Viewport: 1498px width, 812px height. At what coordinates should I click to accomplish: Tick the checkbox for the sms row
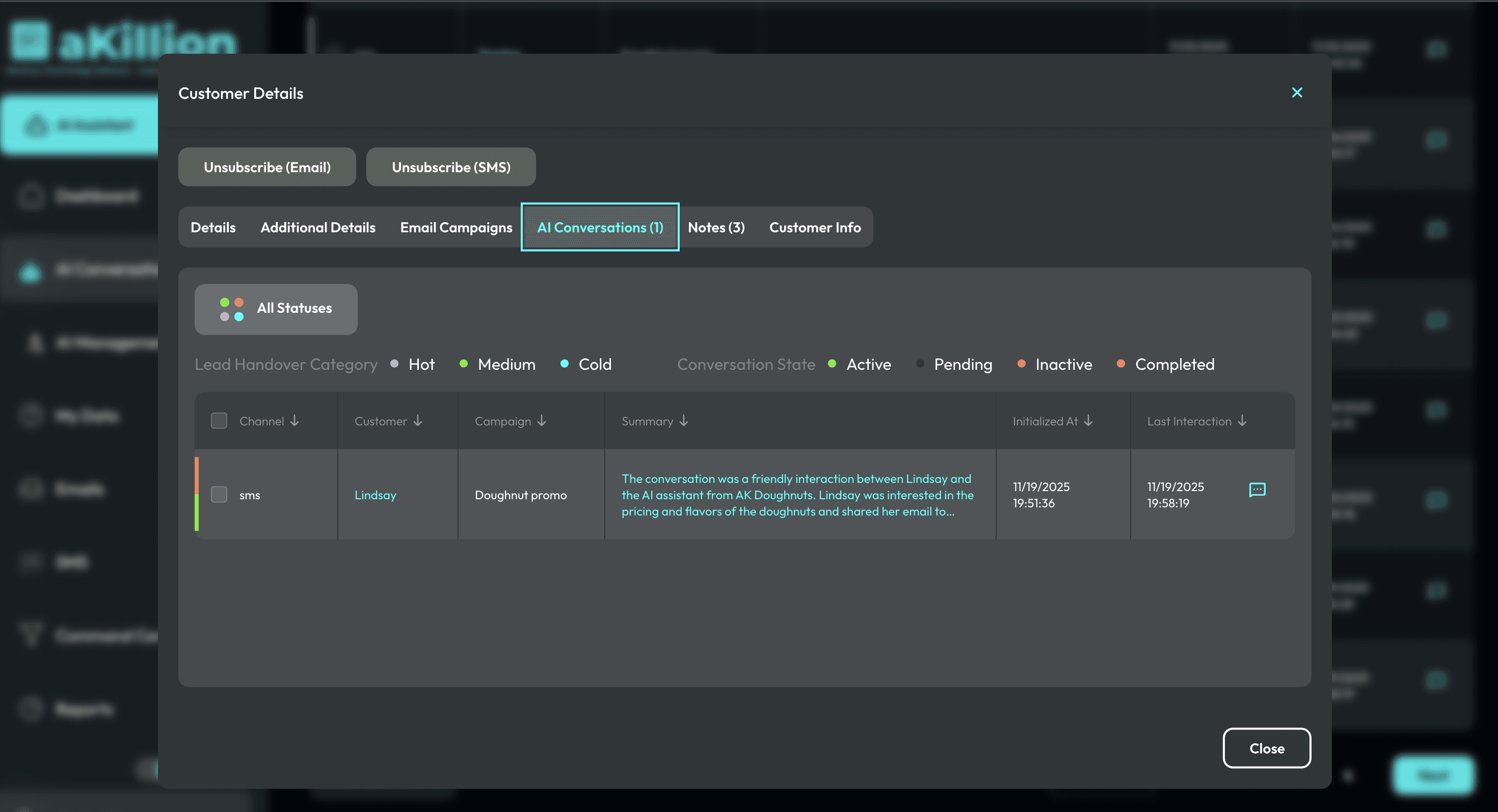pyautogui.click(x=219, y=494)
